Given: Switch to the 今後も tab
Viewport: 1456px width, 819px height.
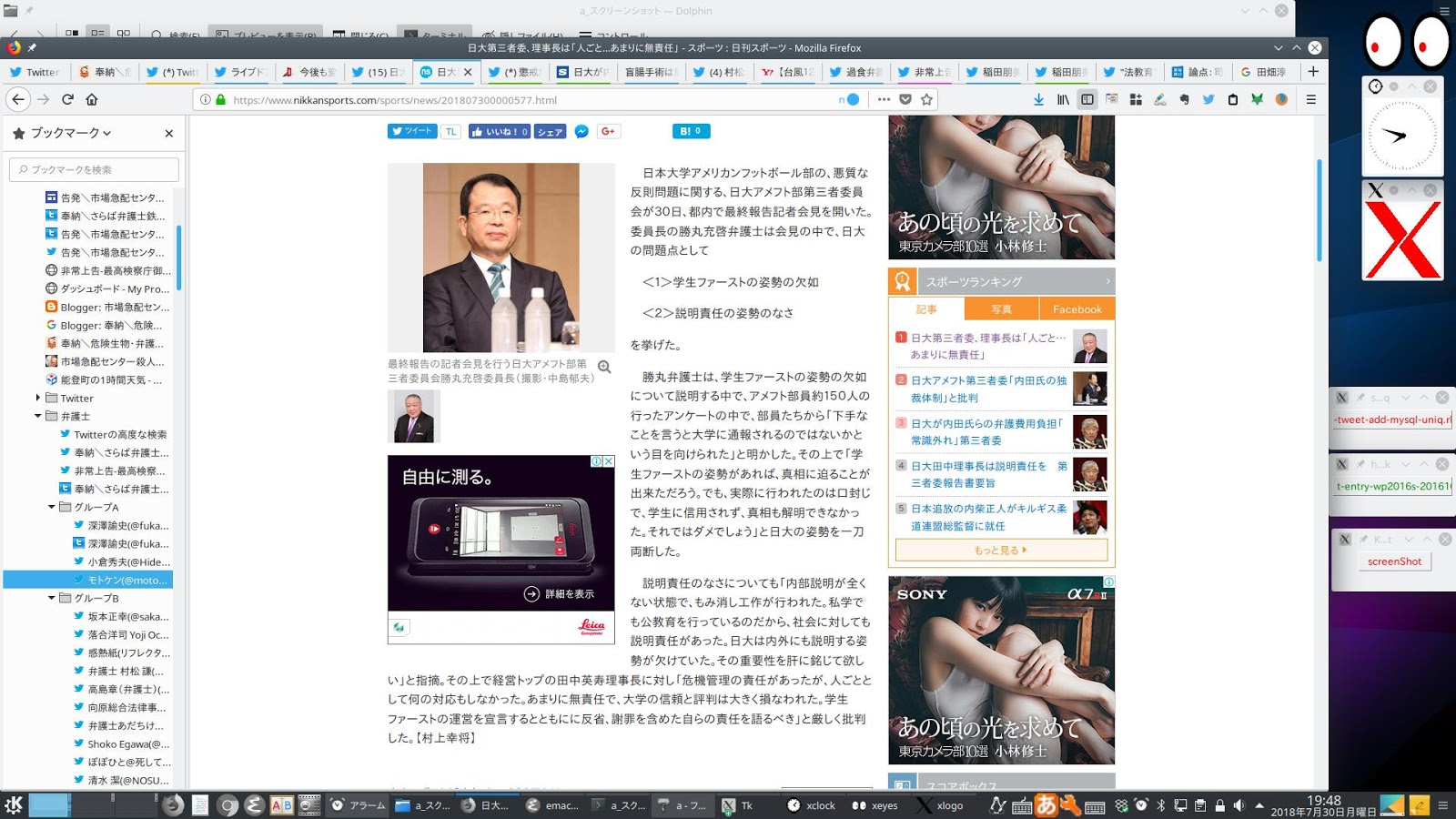Looking at the screenshot, I should pos(309,72).
